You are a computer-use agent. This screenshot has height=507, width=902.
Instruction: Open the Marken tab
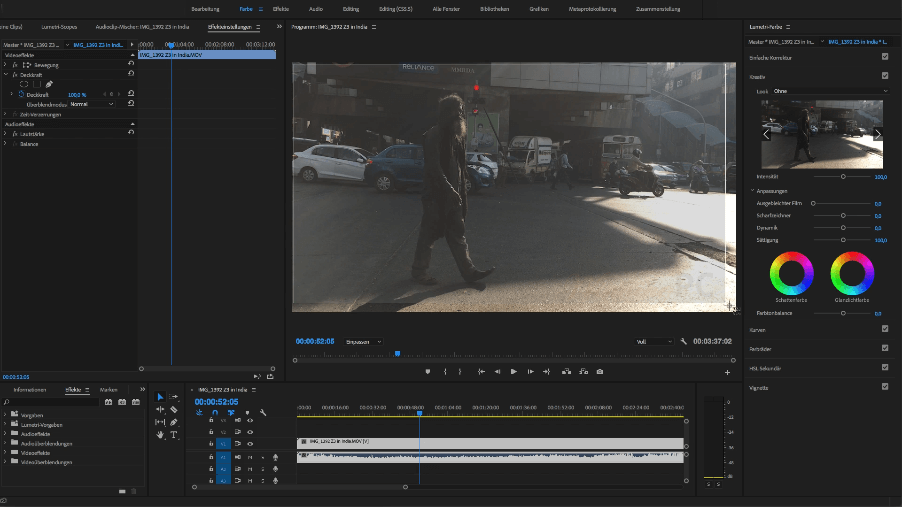pos(108,390)
